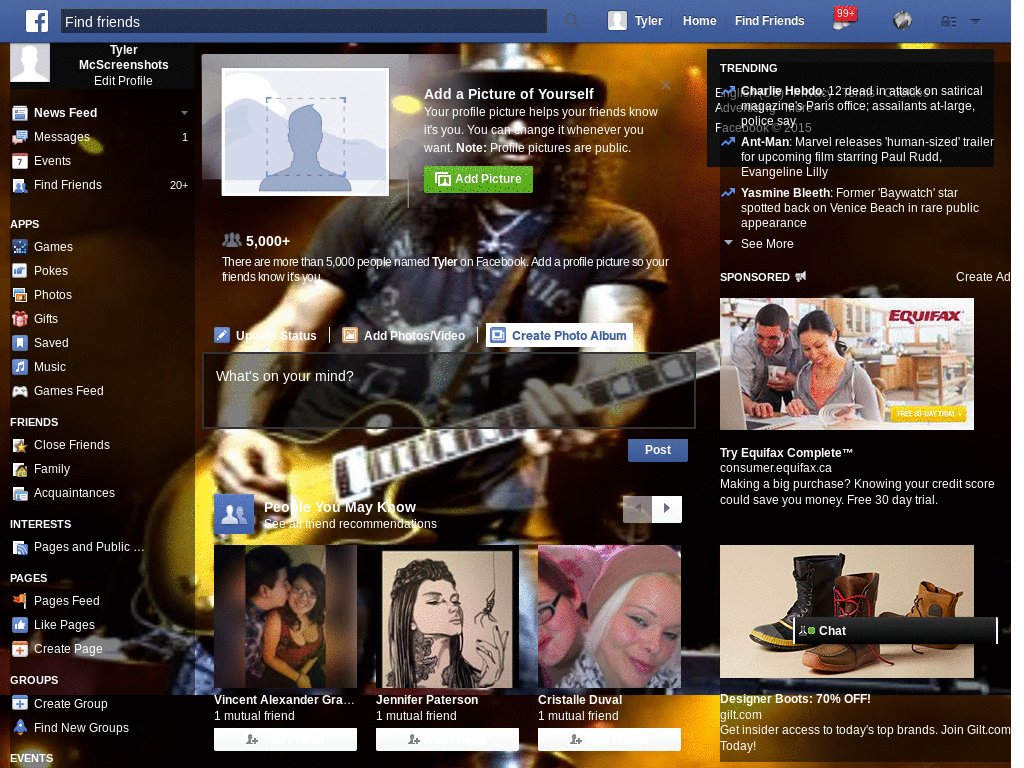Dismiss the Add a Picture prompt
This screenshot has height=768, width=1024.
click(x=665, y=85)
